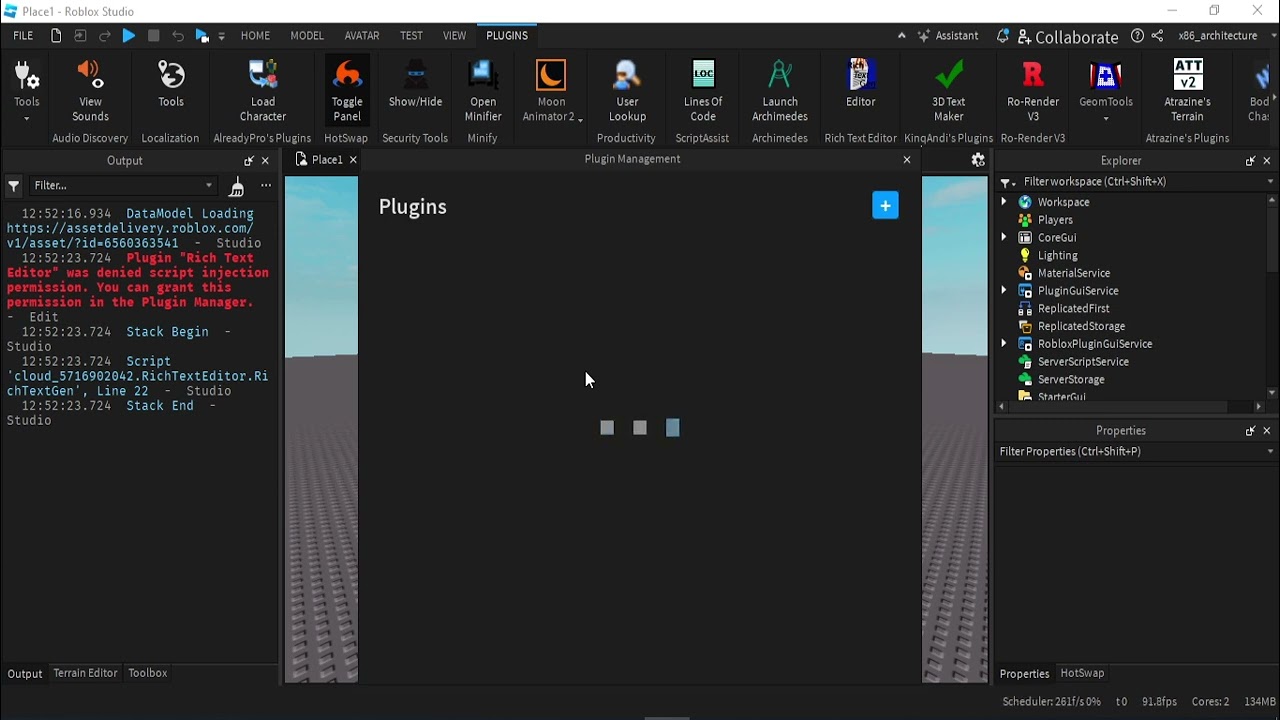Click the blue Play test button
Image resolution: width=1280 pixels, height=720 pixels.
pos(129,35)
